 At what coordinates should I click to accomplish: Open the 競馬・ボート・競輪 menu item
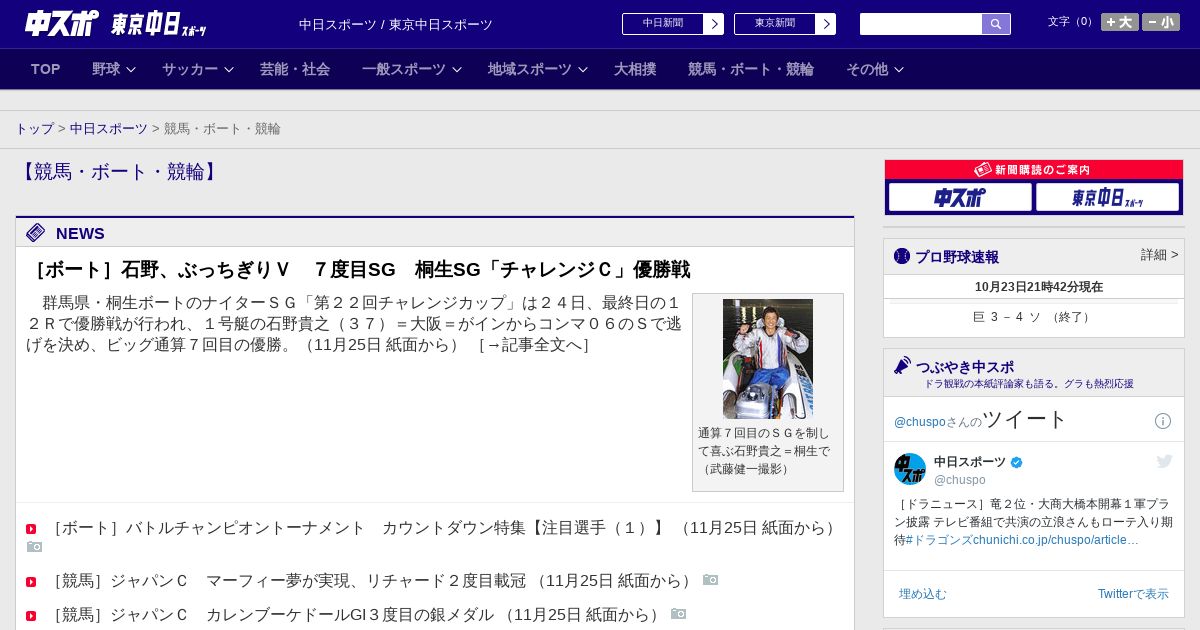[x=751, y=69]
